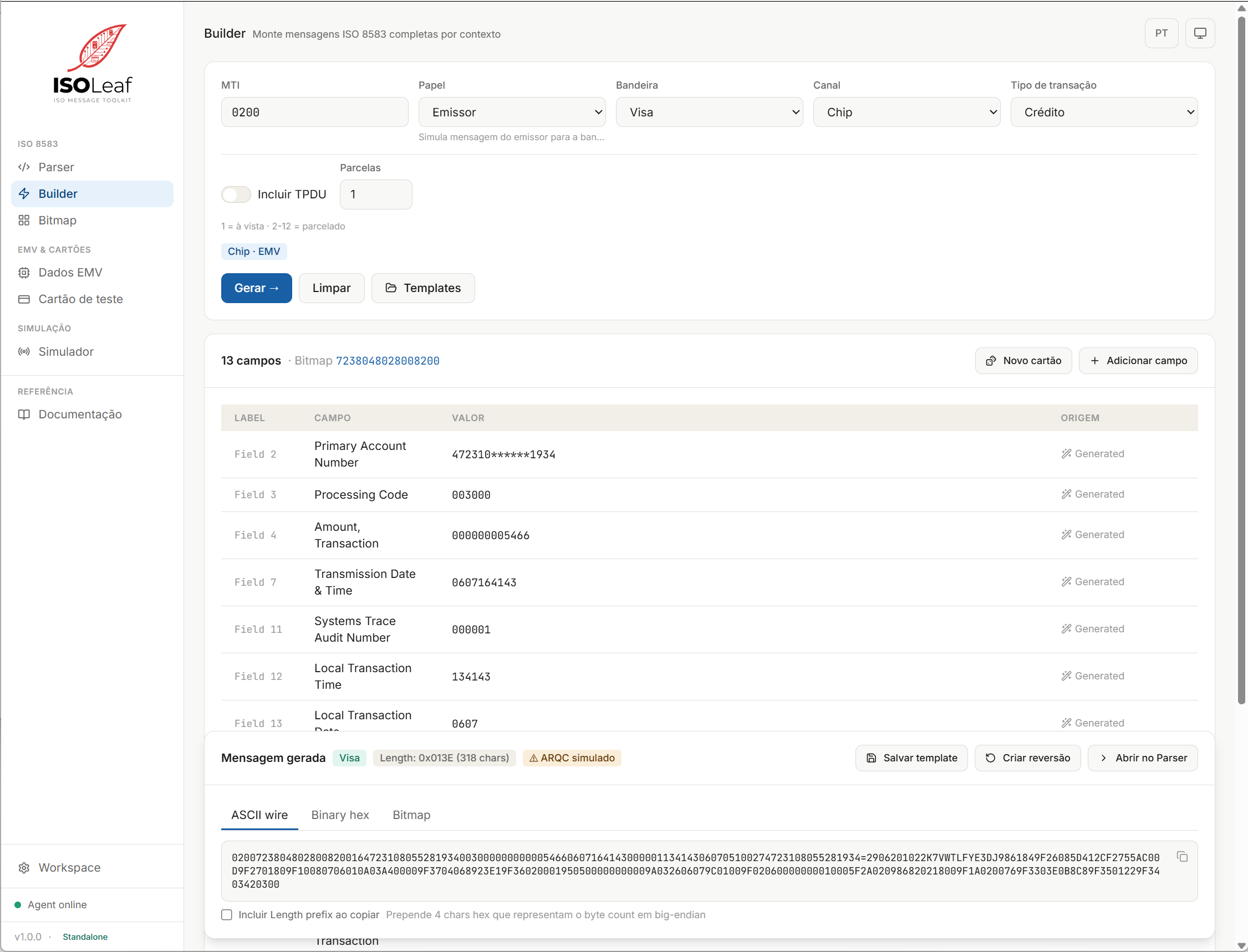The image size is (1248, 952).
Task: Click the Generated wand icon for Field 7
Action: click(1067, 582)
